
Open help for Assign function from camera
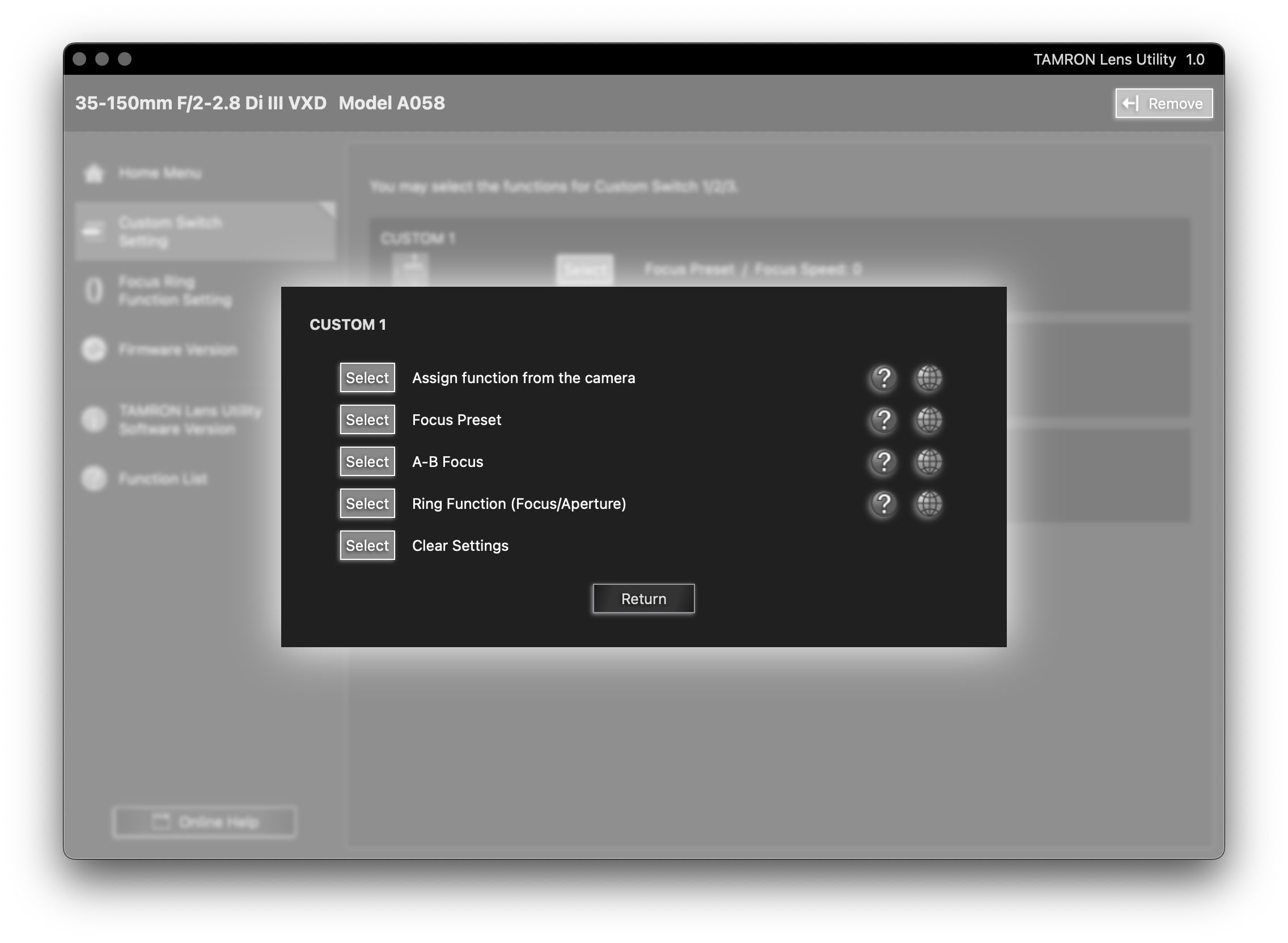click(883, 378)
